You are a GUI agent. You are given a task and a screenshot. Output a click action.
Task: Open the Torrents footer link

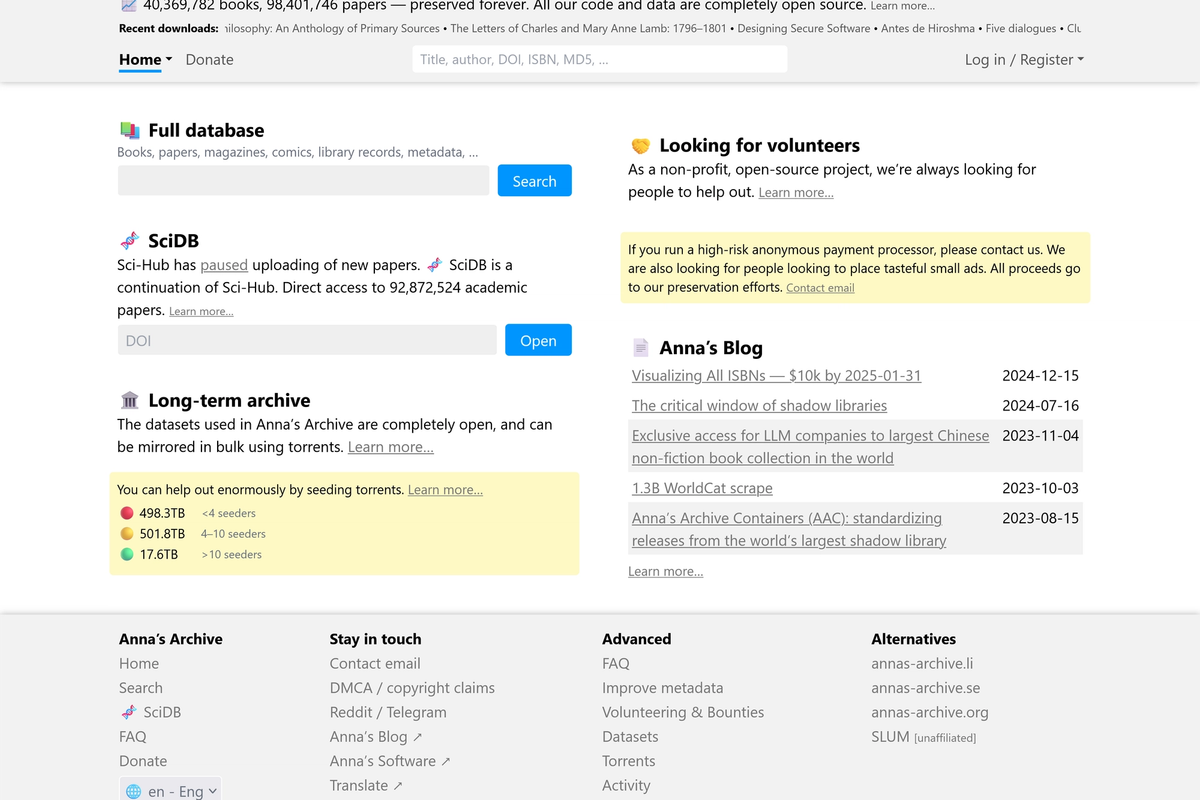[629, 761]
